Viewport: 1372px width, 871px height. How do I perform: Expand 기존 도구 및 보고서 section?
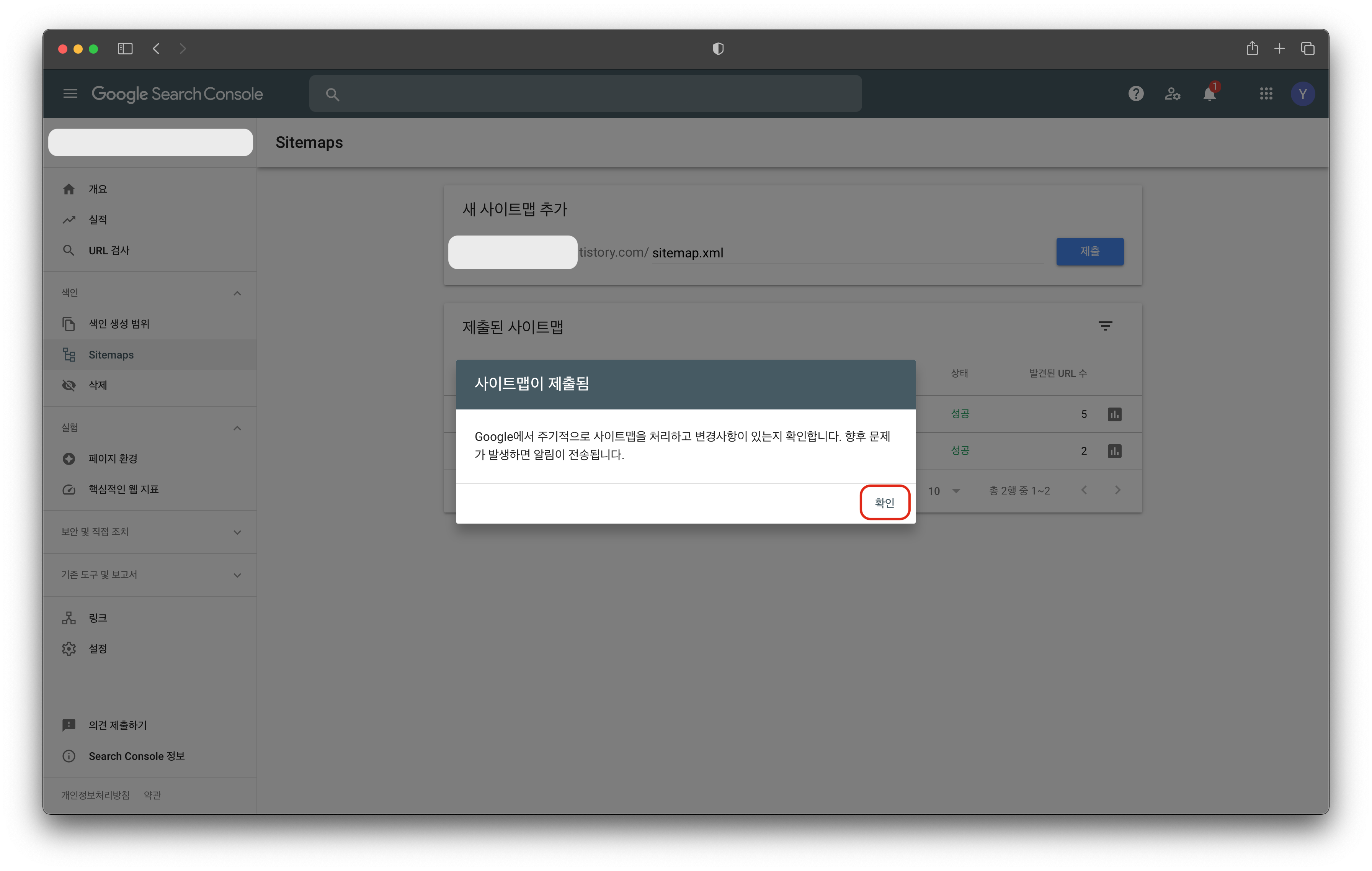237,575
